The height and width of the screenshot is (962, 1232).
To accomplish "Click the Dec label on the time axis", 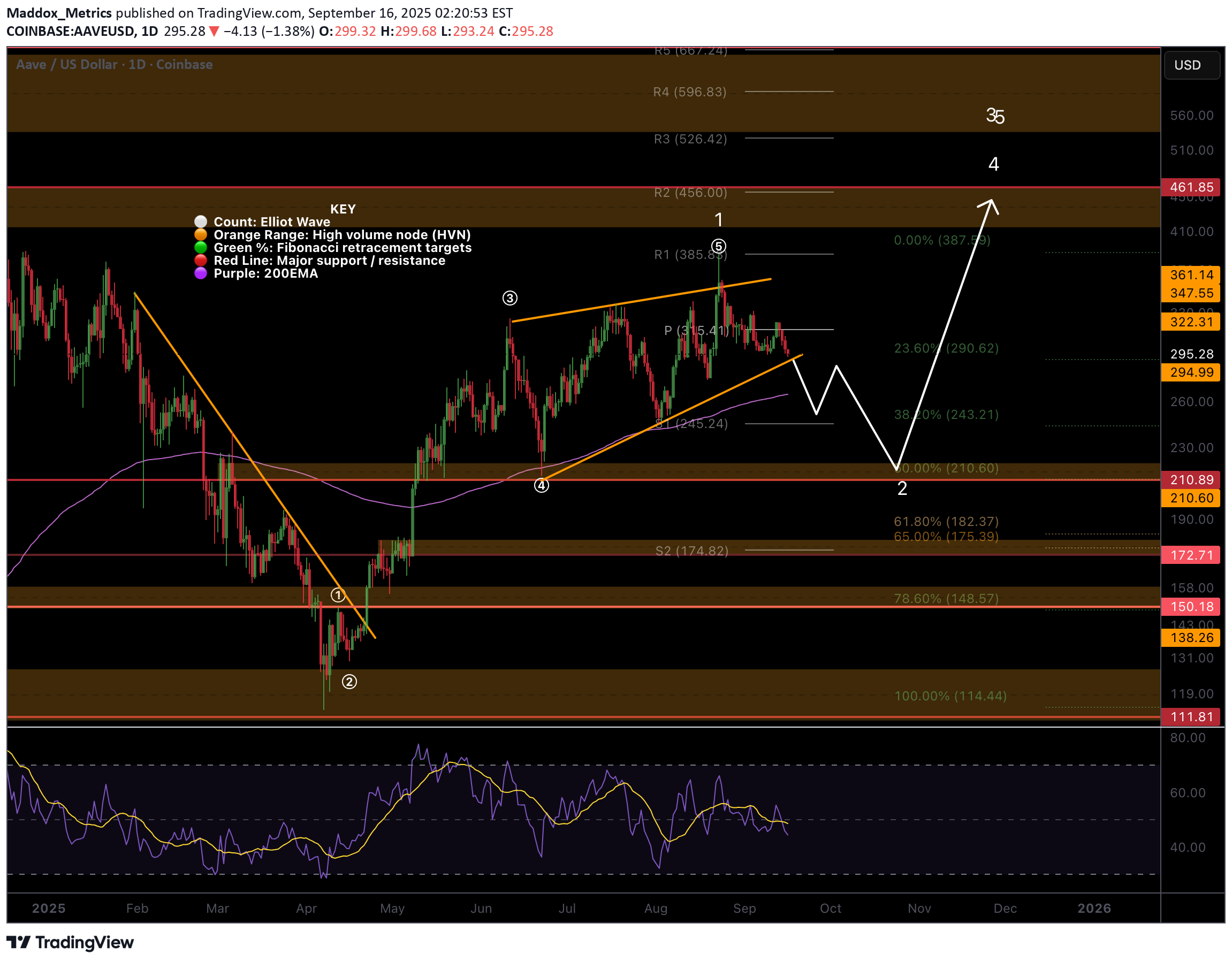I will click(x=1005, y=908).
